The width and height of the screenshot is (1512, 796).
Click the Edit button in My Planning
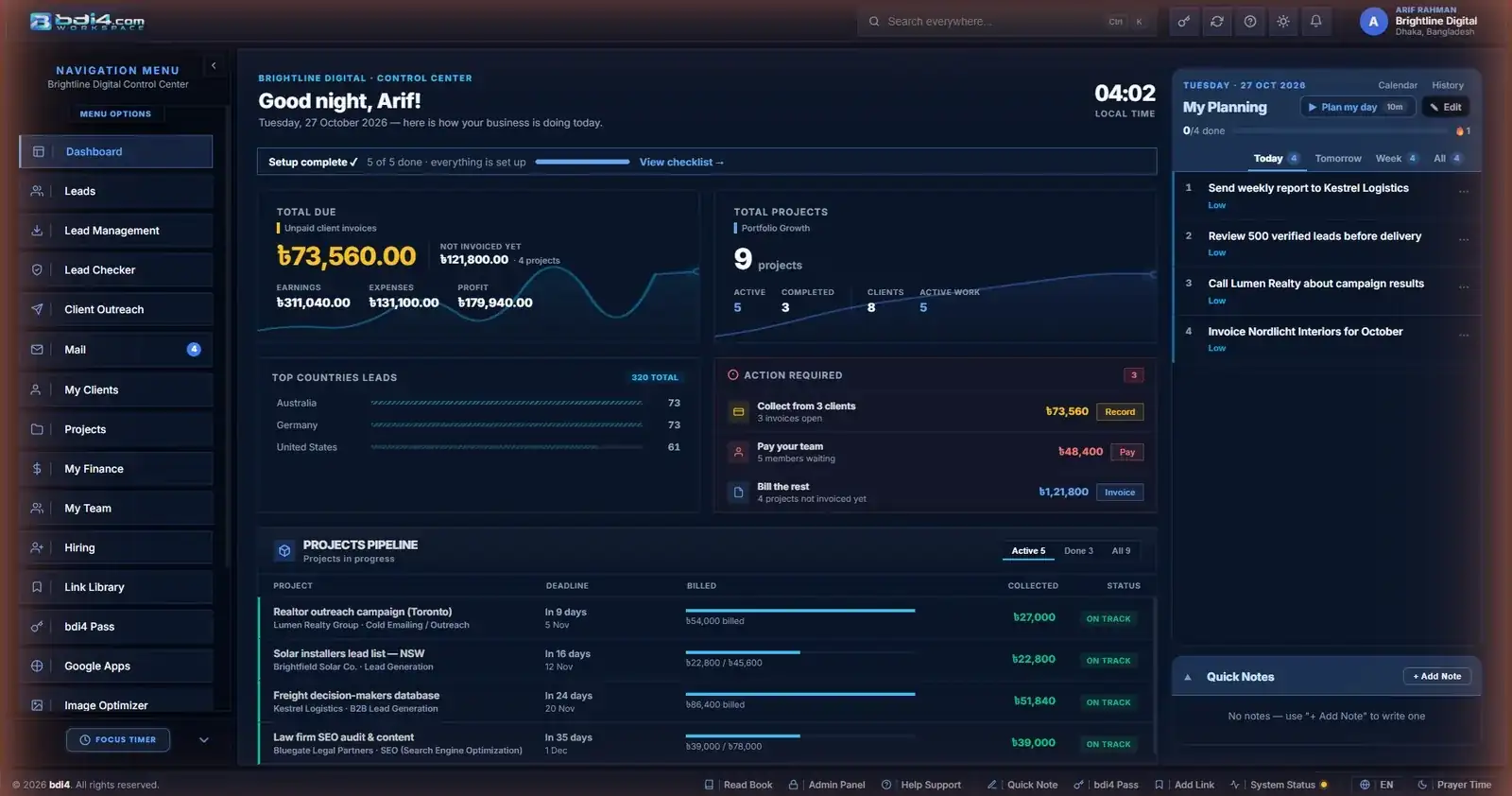[1446, 107]
